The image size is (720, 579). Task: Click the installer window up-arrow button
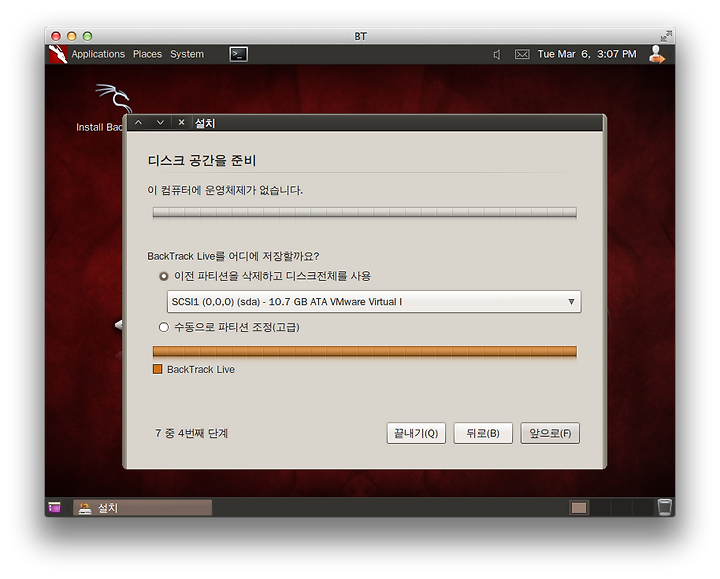coord(138,123)
